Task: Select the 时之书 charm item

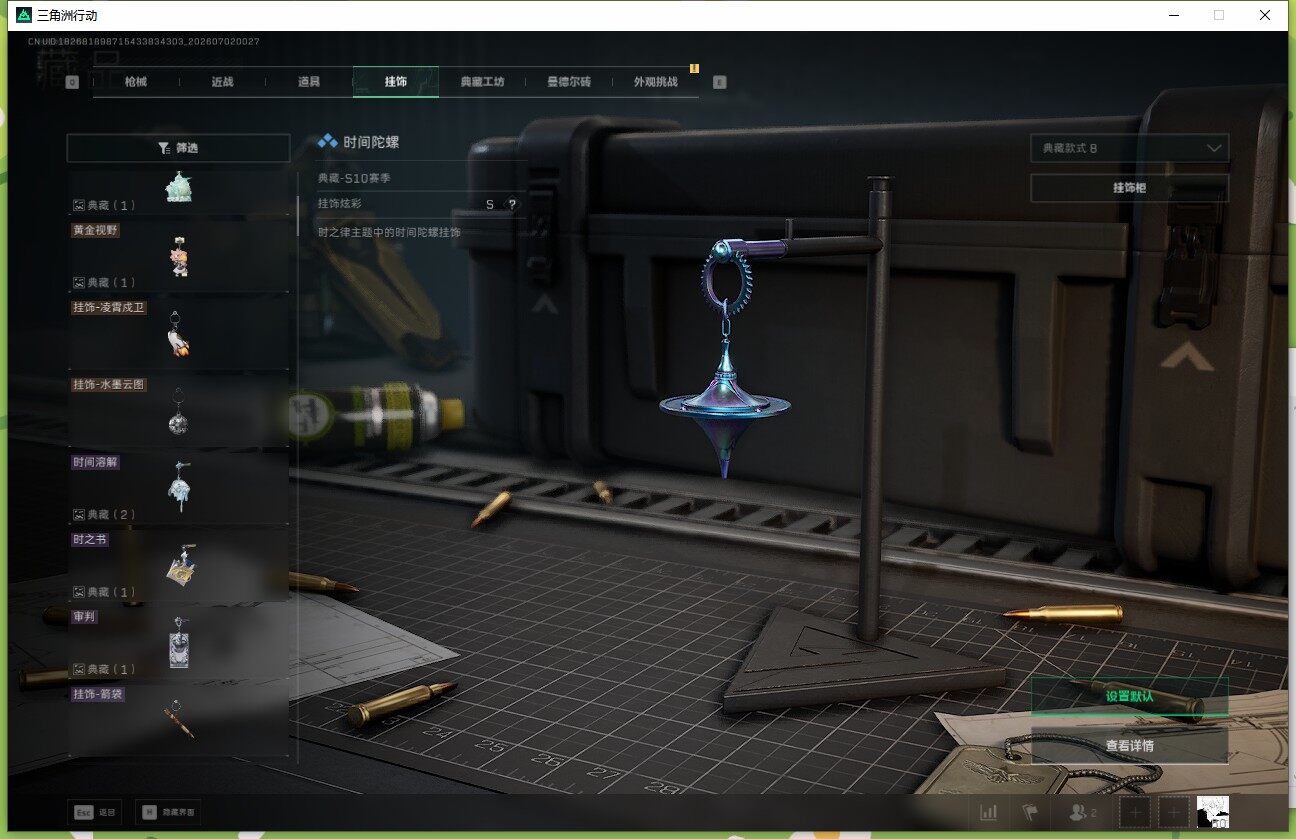Action: coord(178,565)
